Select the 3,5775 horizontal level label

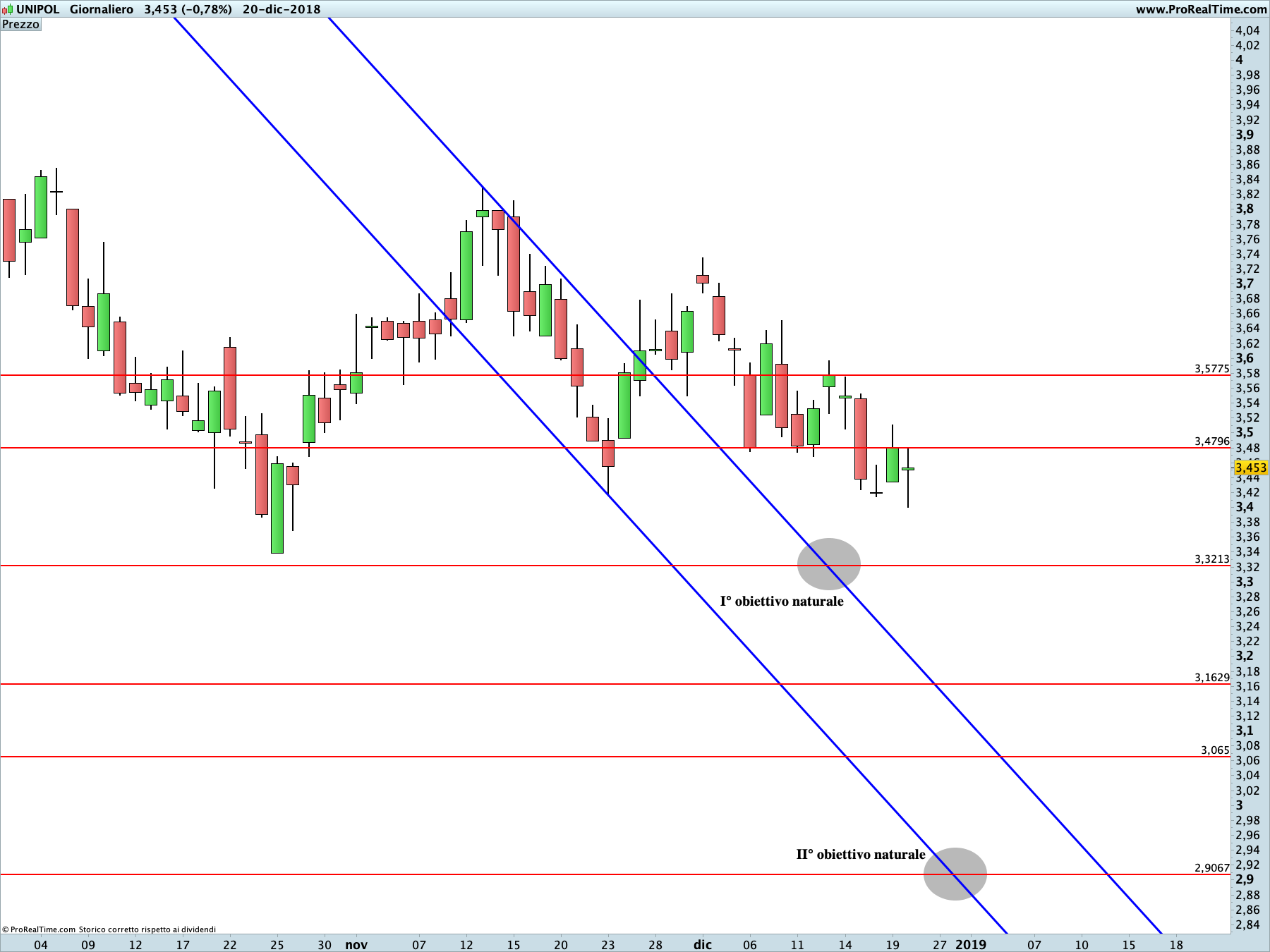click(1212, 368)
